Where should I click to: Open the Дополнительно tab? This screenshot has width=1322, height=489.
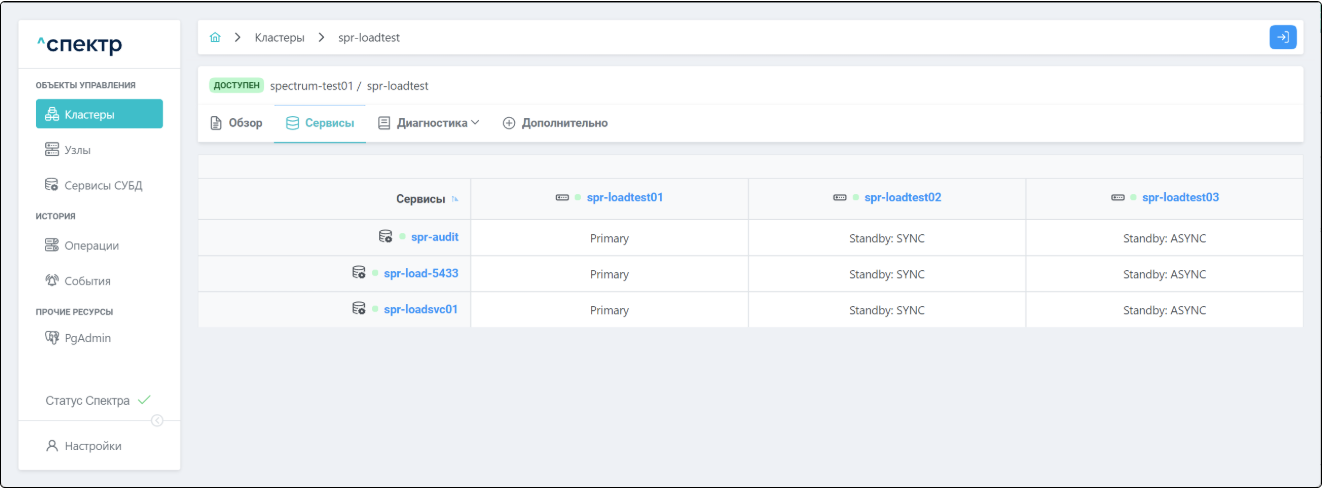point(555,123)
